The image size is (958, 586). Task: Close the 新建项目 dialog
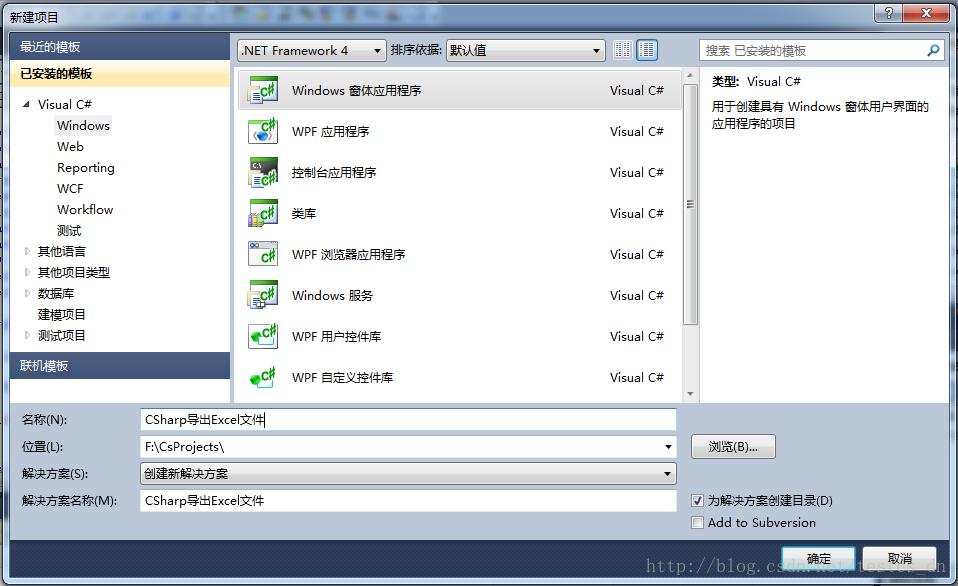(x=926, y=13)
